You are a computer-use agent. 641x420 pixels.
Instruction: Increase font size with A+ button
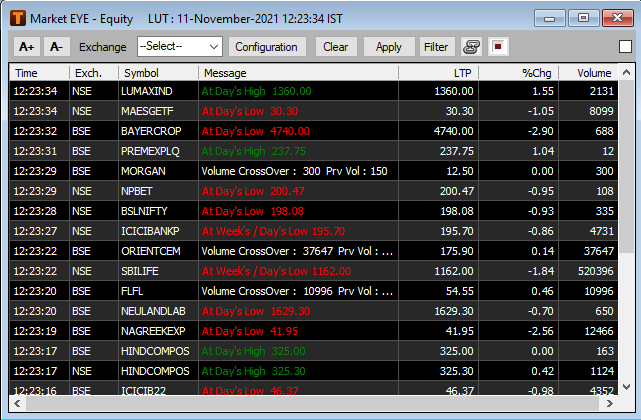[27, 47]
